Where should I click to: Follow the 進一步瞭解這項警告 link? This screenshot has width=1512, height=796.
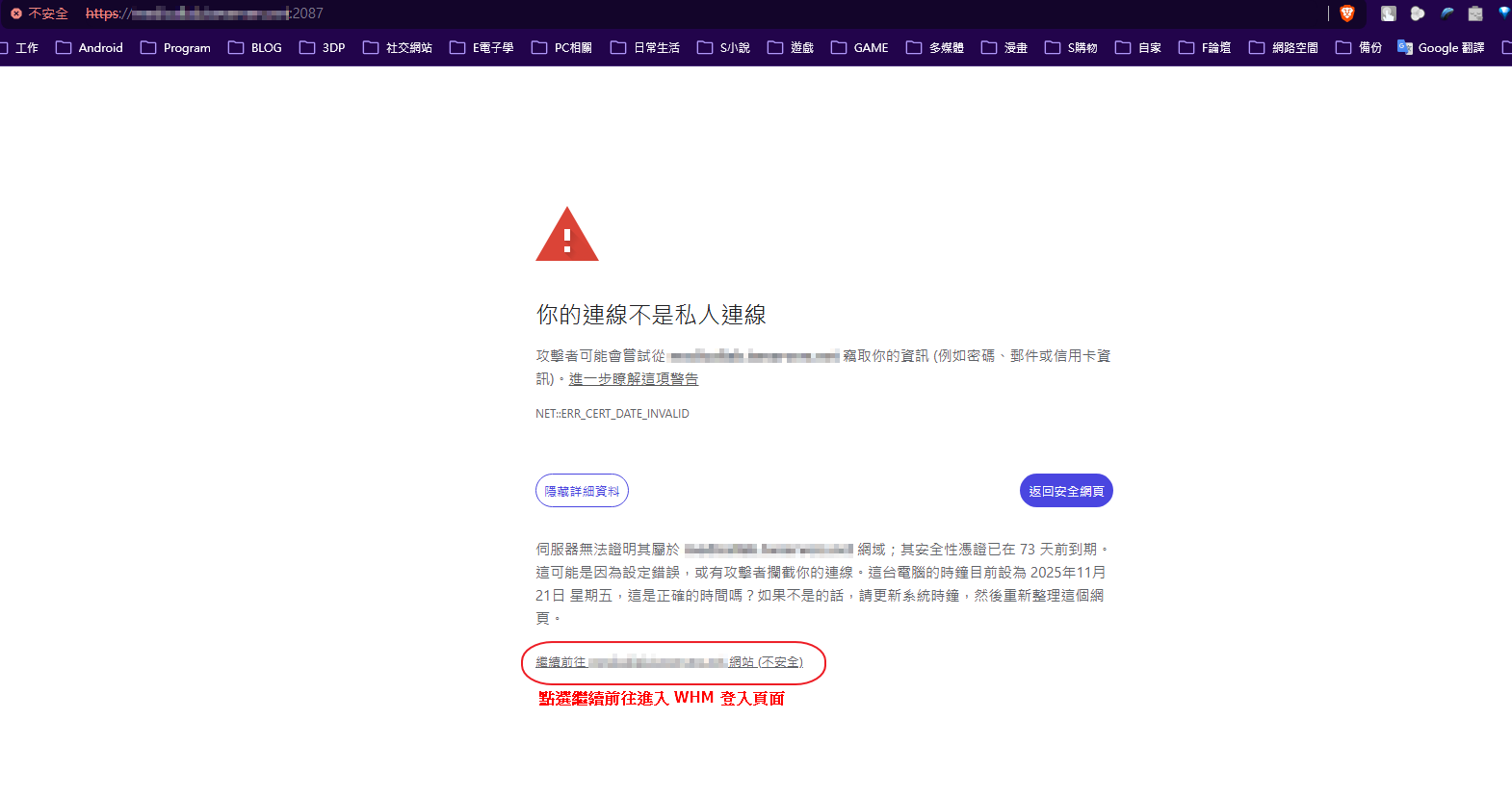(x=633, y=379)
